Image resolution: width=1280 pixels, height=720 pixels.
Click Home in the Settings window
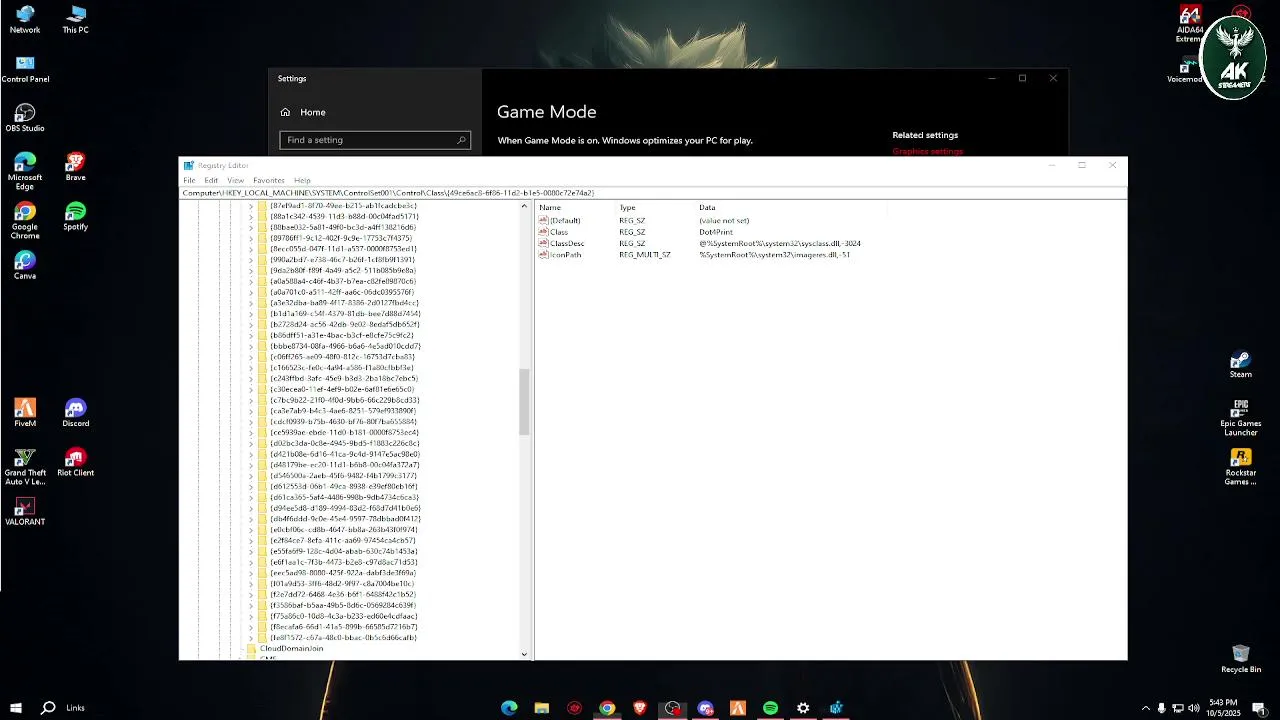[x=313, y=112]
